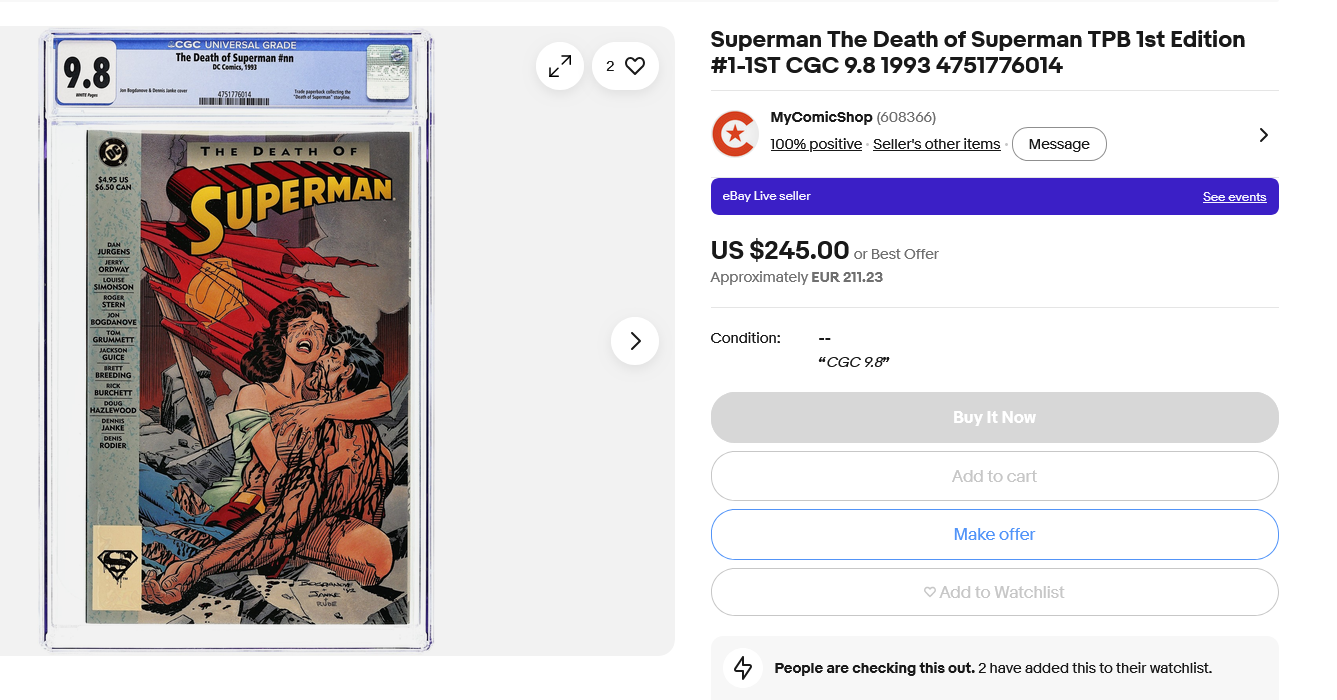Viewport: 1337px width, 700px height.
Task: Click the Buy It Now button
Action: click(x=995, y=417)
